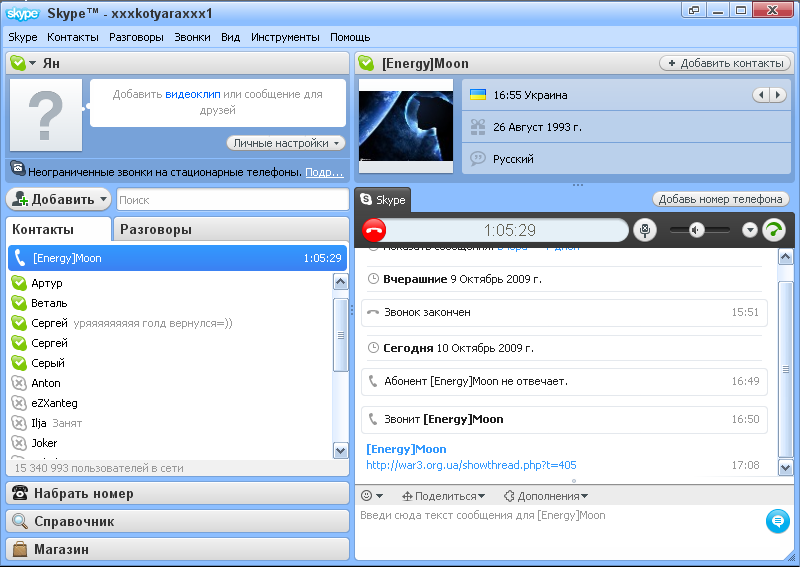Focus the Поиск search field
Image resolution: width=800 pixels, height=567 pixels.
coord(233,200)
